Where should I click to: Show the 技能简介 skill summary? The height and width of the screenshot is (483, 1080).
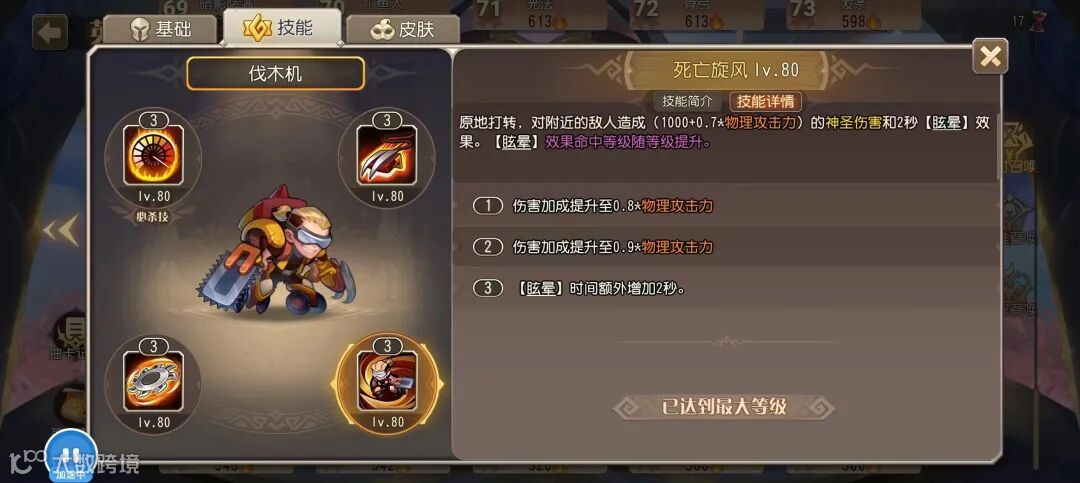coord(687,101)
